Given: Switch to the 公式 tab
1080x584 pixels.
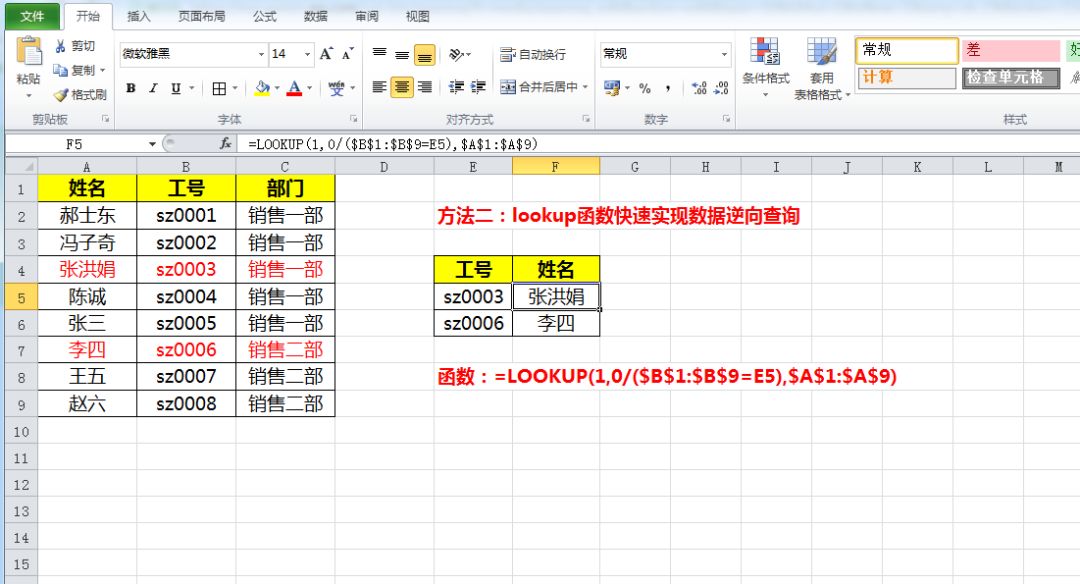Looking at the screenshot, I should click(264, 17).
